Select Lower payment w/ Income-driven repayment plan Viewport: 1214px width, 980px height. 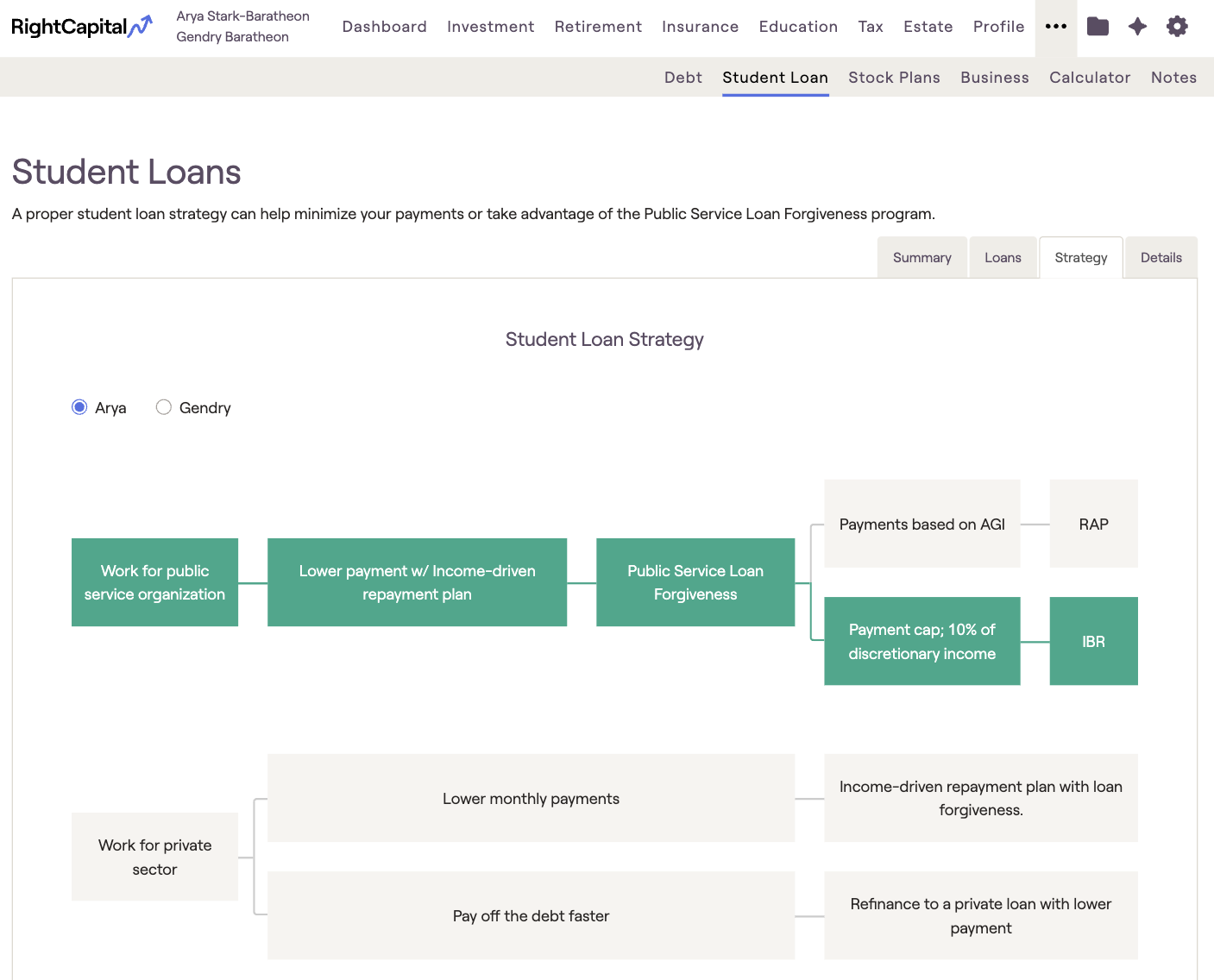(x=418, y=582)
